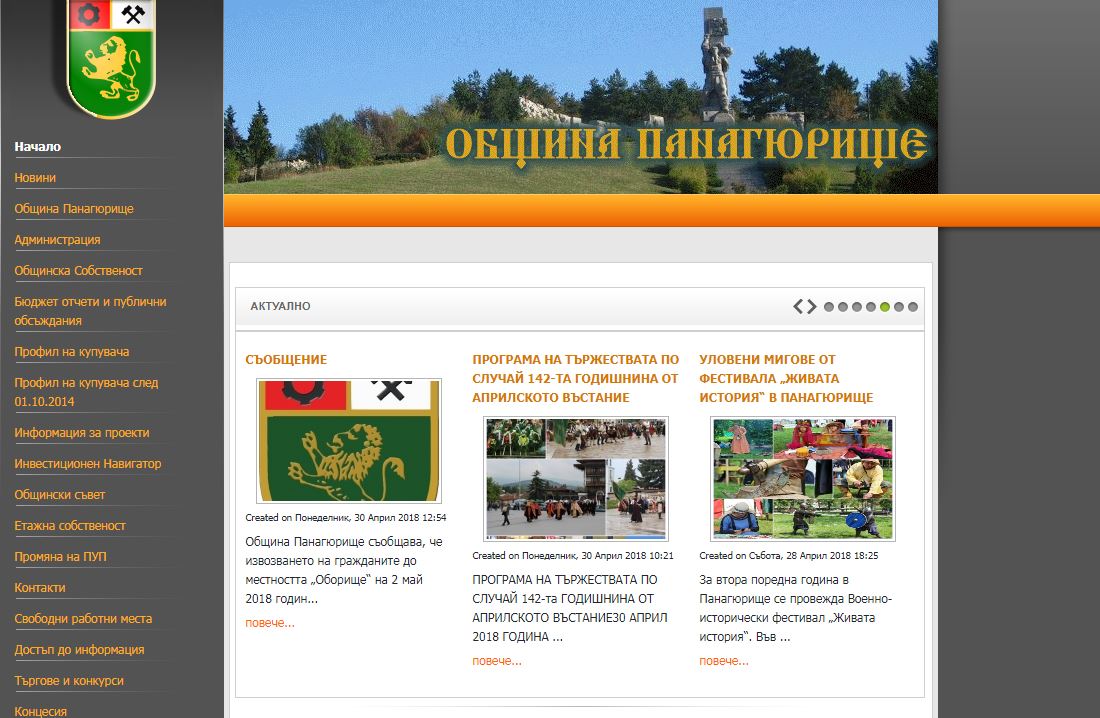Open the Администрация menu item
The image size is (1100, 718).
pyautogui.click(x=58, y=239)
